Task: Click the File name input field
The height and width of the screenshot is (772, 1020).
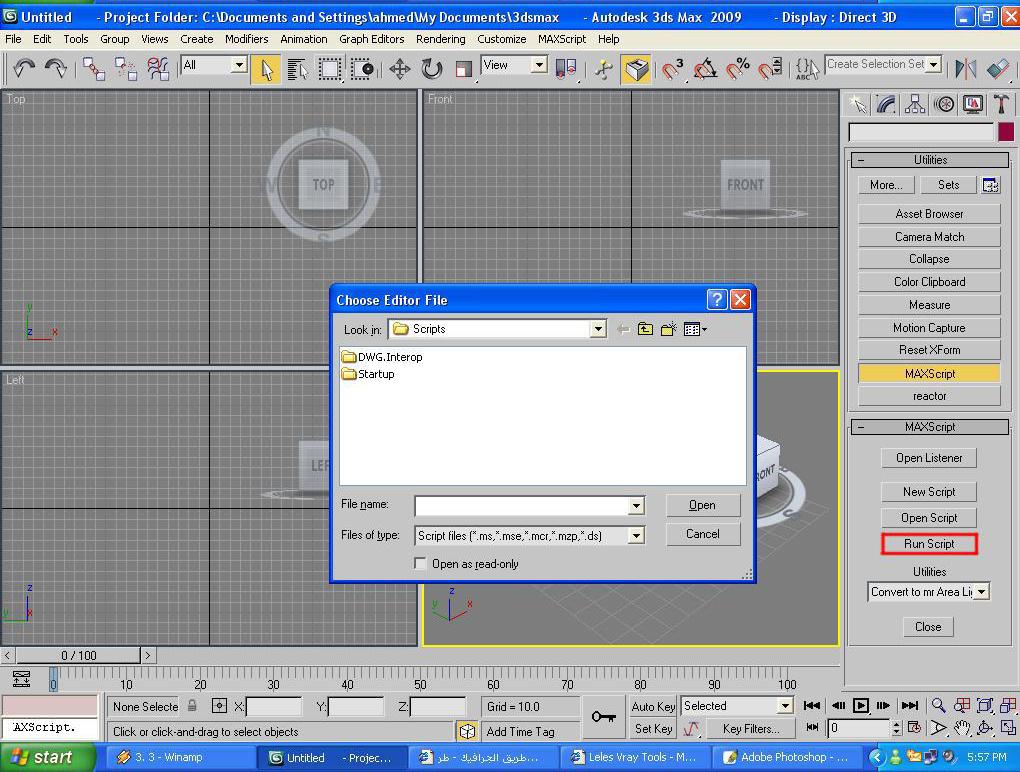Action: coord(522,505)
